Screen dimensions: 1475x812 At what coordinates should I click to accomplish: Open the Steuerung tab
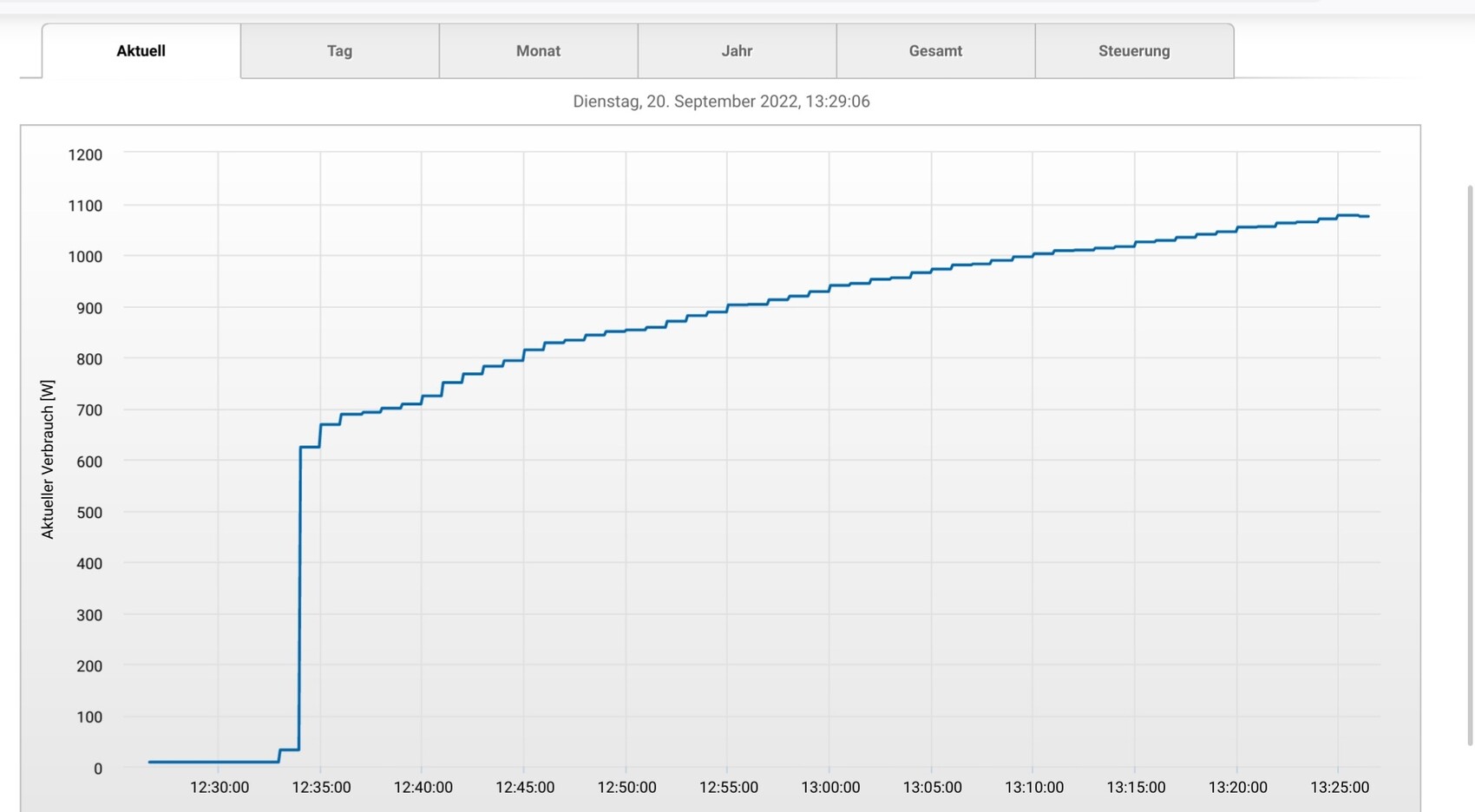[1134, 51]
